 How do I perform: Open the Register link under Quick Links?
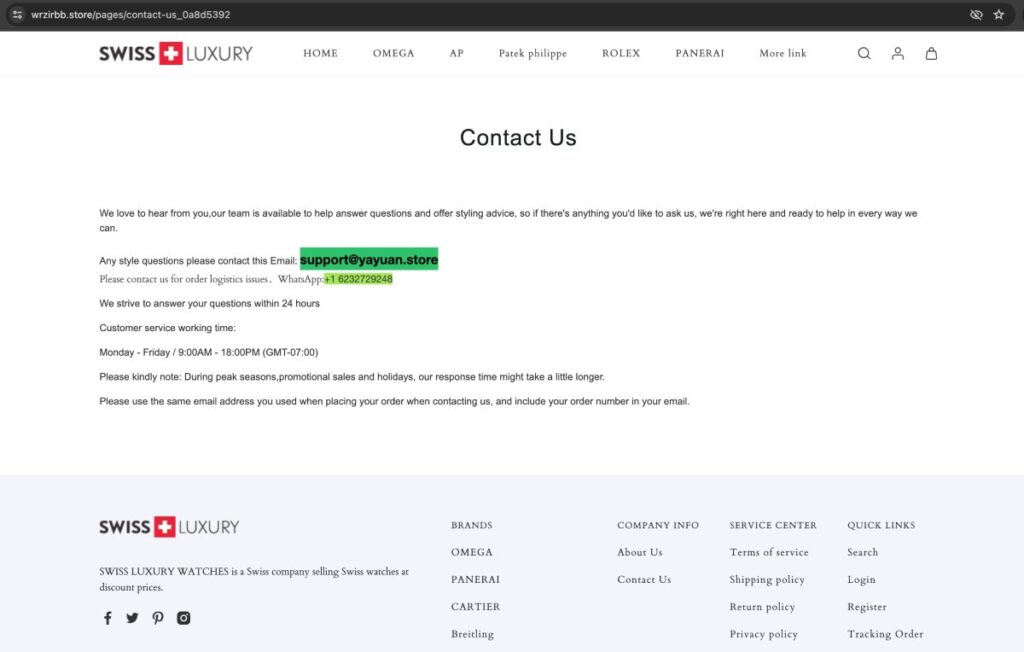(866, 606)
